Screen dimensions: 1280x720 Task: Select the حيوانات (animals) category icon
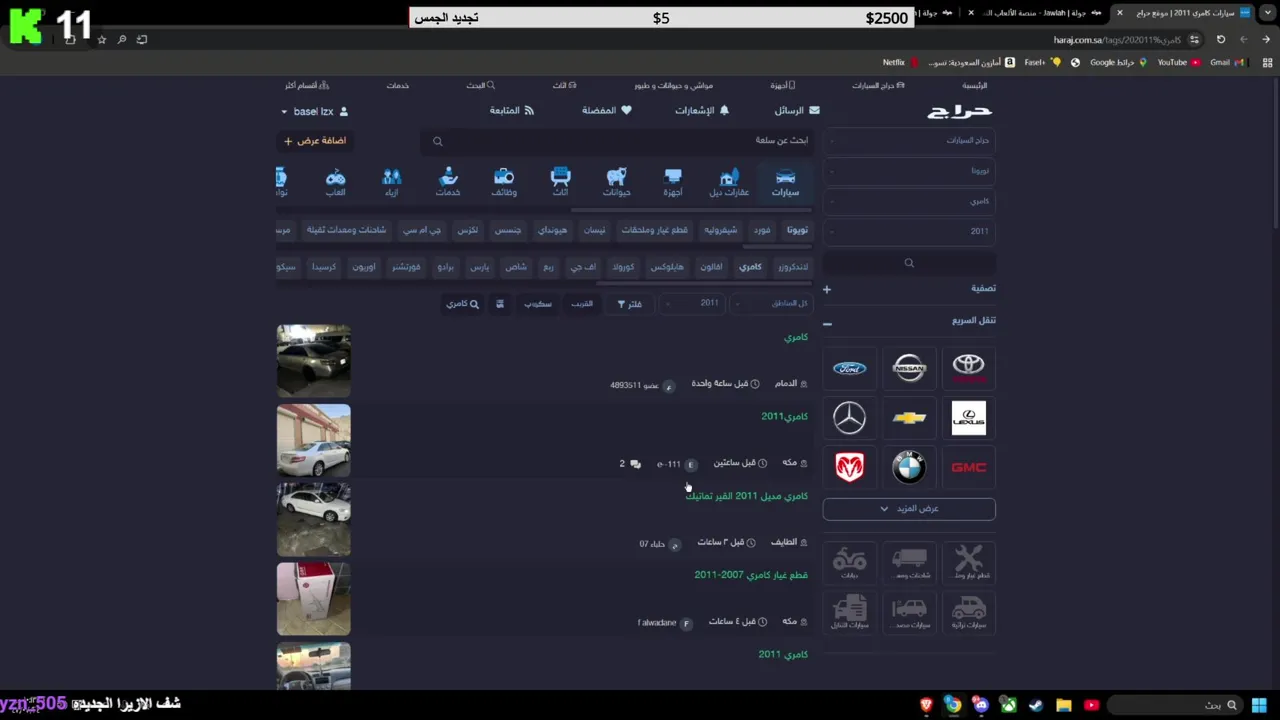616,182
